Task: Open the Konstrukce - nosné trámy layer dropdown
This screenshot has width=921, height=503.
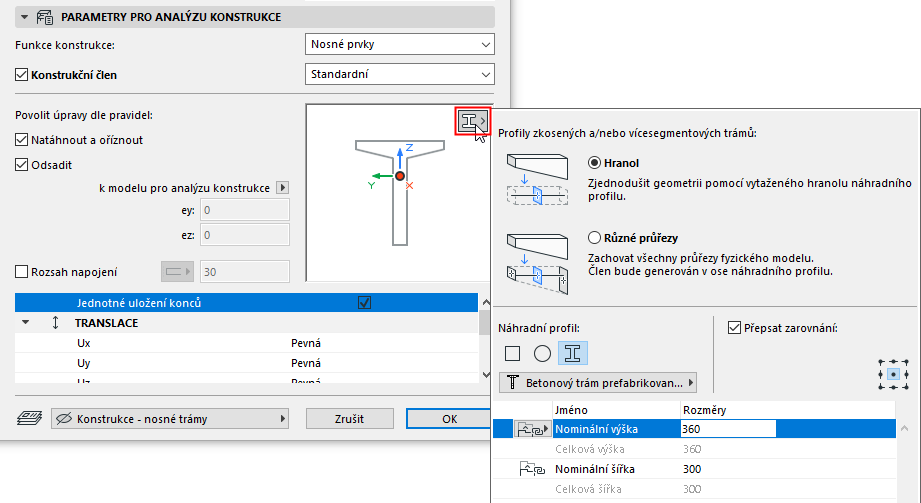Action: pyautogui.click(x=170, y=418)
